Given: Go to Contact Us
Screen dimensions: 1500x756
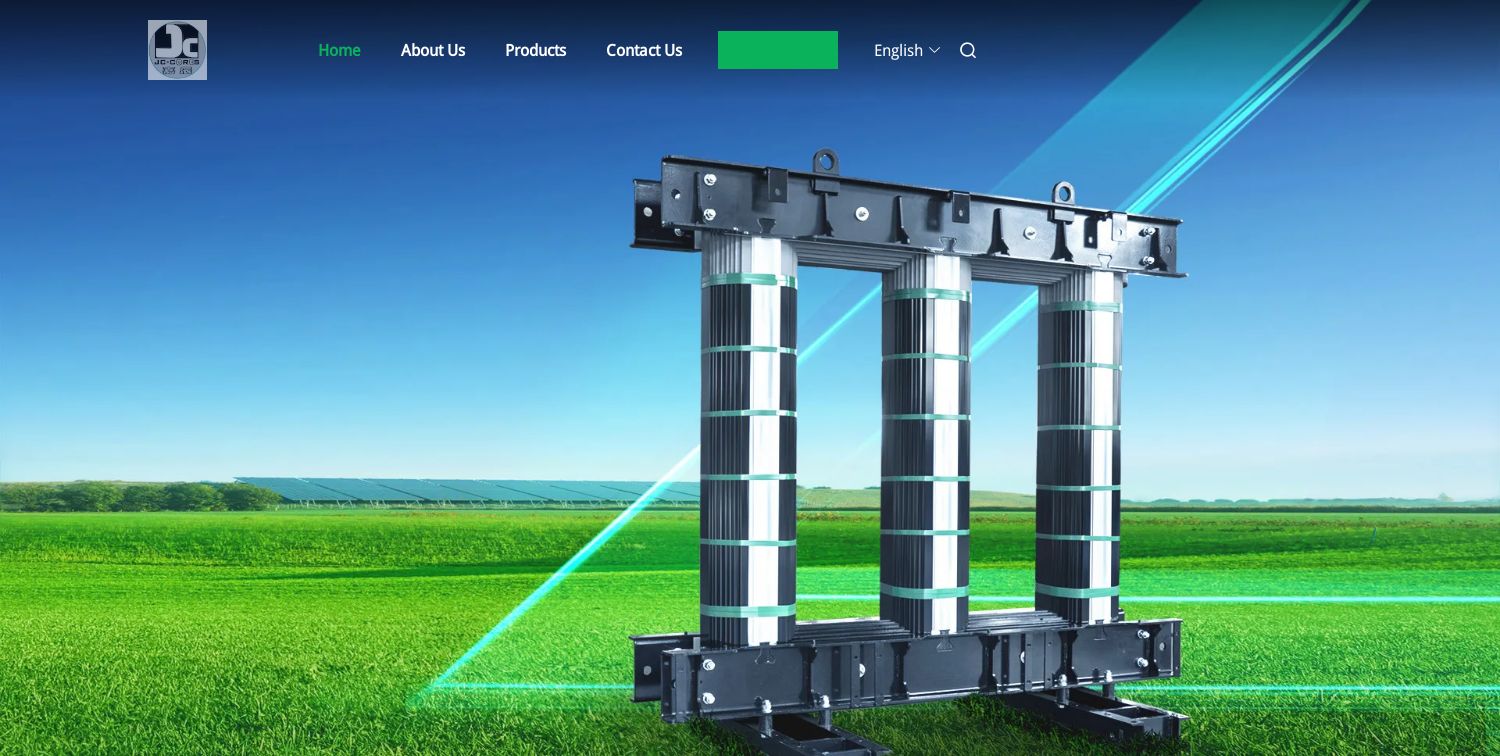Looking at the screenshot, I should 644,50.
